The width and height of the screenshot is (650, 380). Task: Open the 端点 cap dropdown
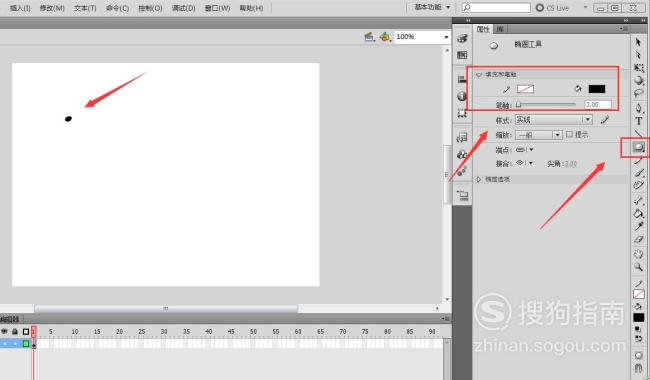click(x=525, y=150)
